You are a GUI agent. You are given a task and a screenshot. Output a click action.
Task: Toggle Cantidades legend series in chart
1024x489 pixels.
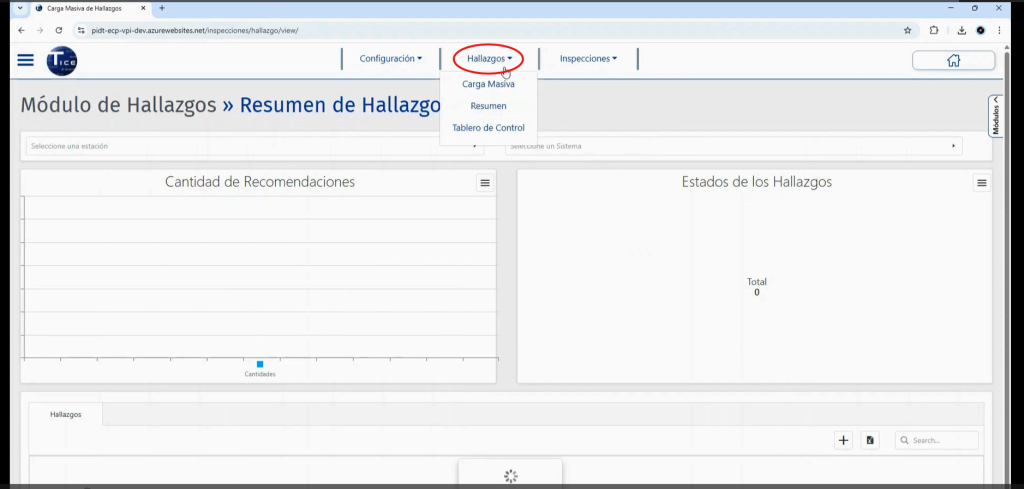259,368
